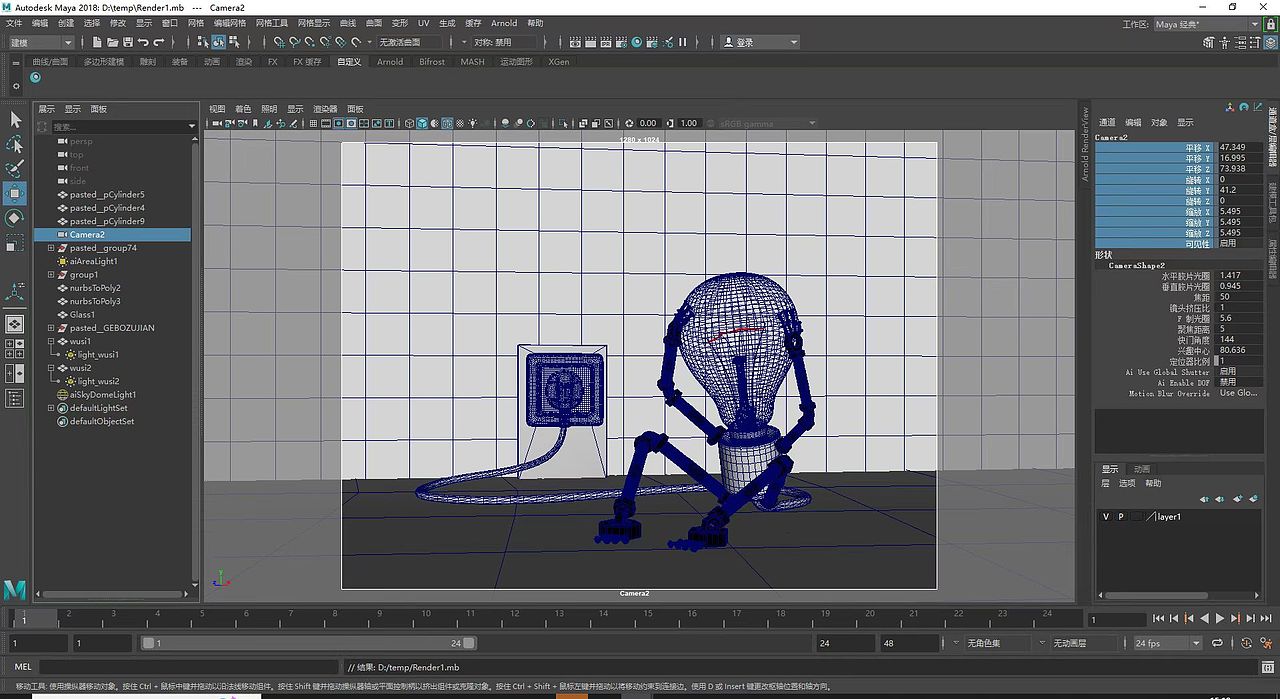The width and height of the screenshot is (1280, 699).
Task: Open the 文件 menu
Action: (12, 22)
